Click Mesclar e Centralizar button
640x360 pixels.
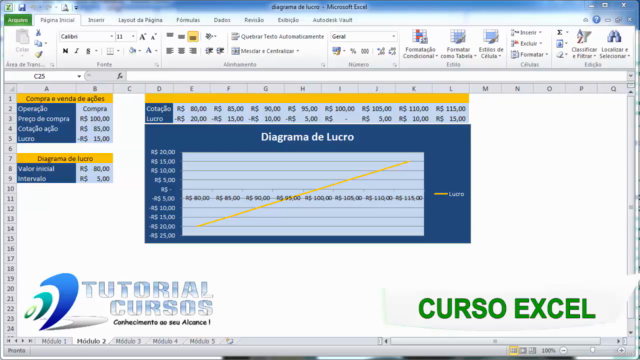tap(263, 51)
